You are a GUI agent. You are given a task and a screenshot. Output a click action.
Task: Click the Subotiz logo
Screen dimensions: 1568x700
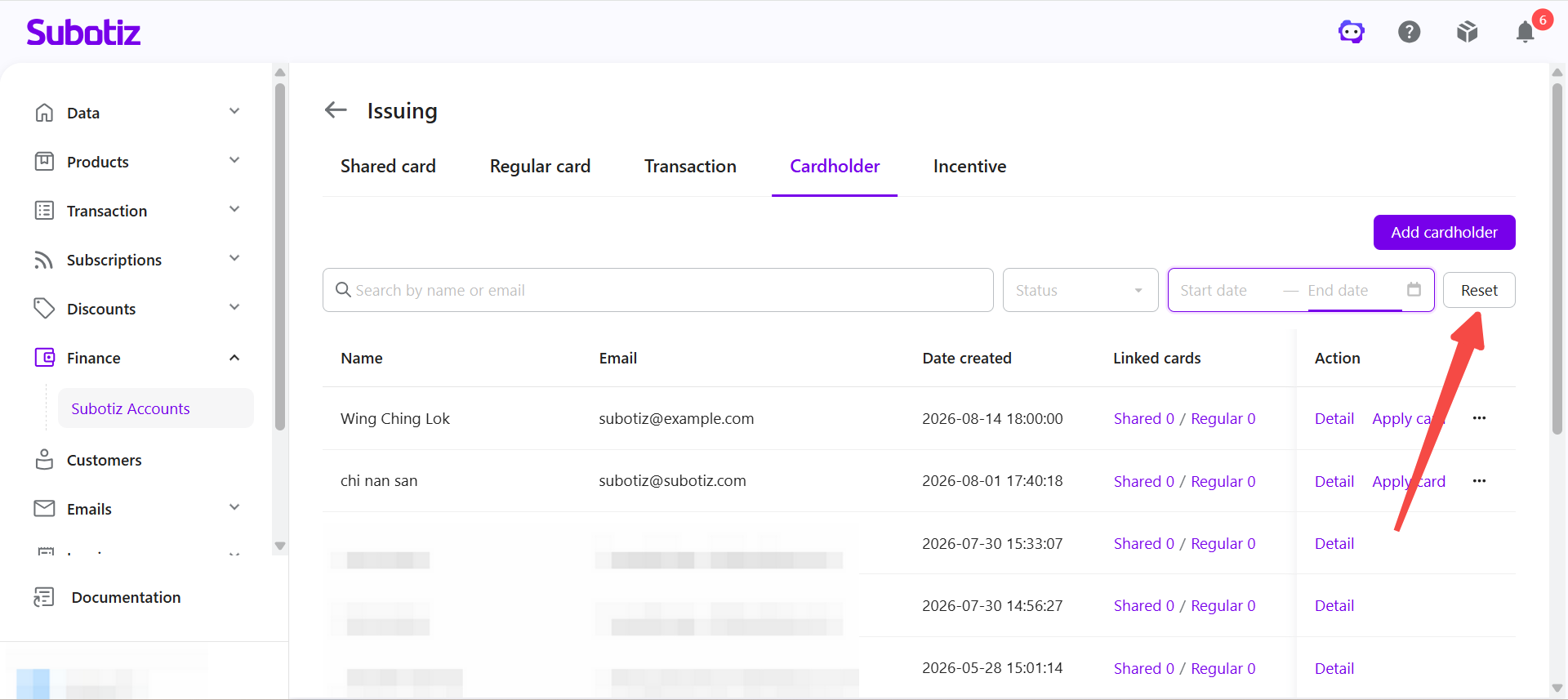click(x=83, y=33)
